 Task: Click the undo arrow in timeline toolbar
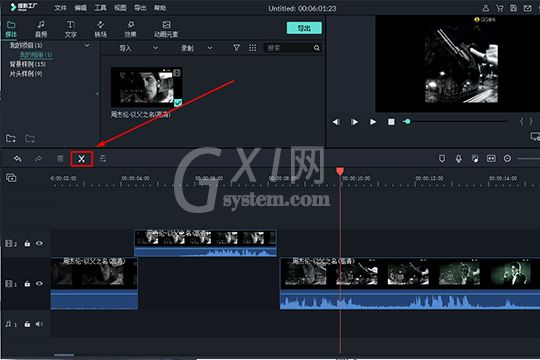click(18, 159)
